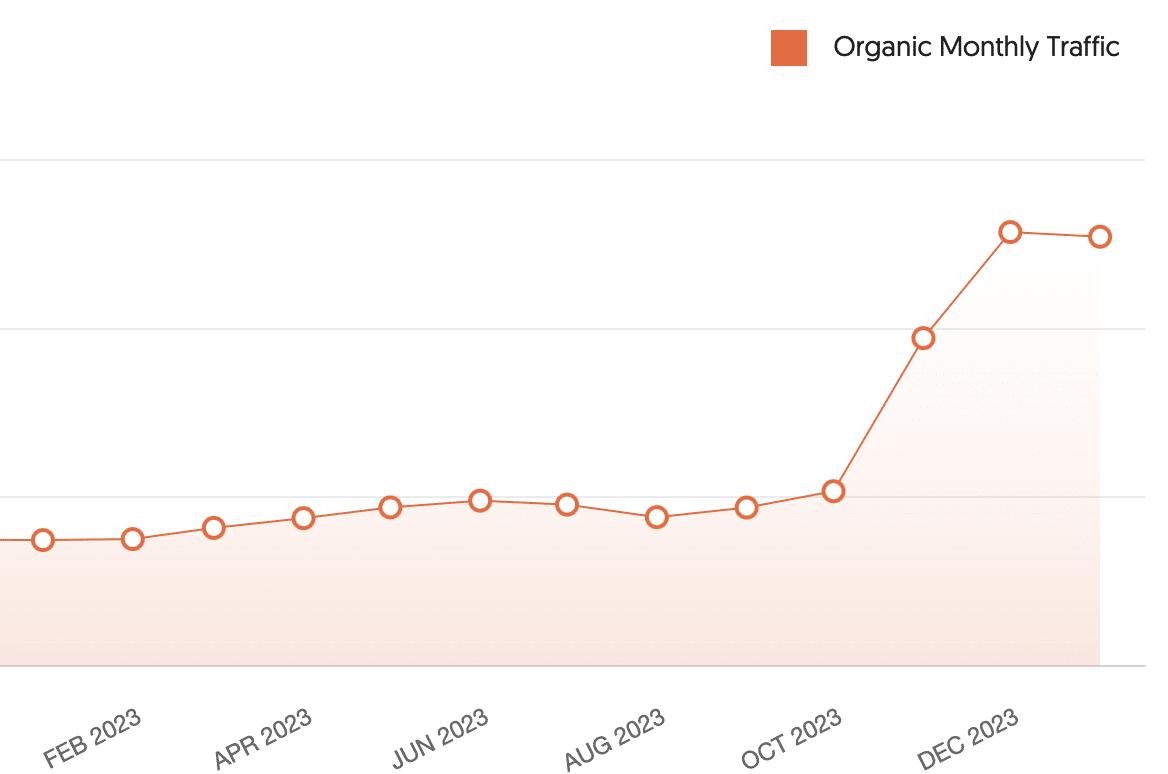Click the APR 2023 axis label
Image resolution: width=1168 pixels, height=774 pixels.
(263, 739)
